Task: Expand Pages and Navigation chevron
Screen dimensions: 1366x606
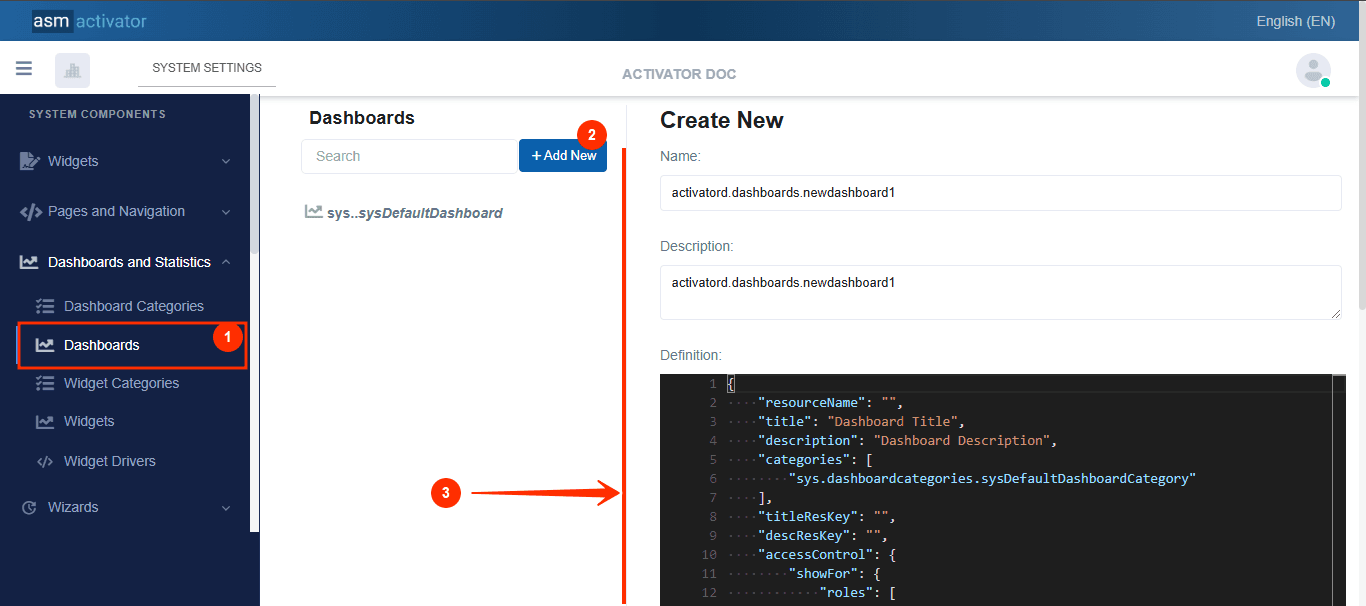Action: (226, 212)
